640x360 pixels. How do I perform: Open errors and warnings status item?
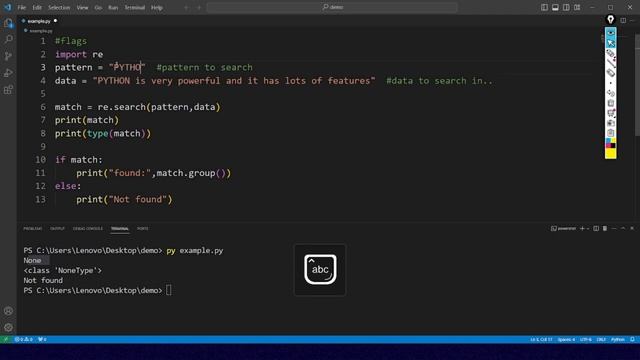pos(24,339)
